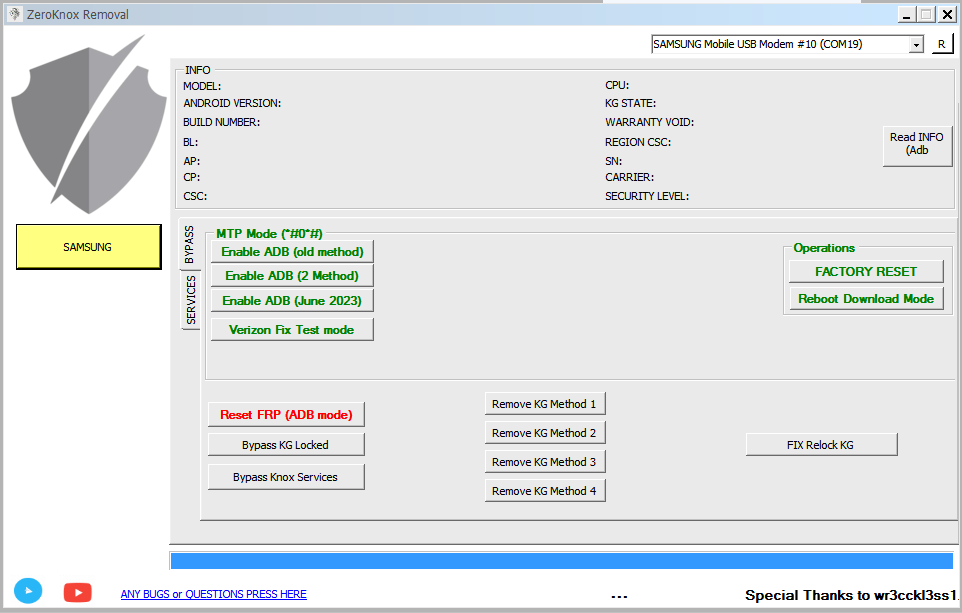Screen dimensions: 962x613
Task: Click the ZeroKnox shield logo
Action: [88, 124]
